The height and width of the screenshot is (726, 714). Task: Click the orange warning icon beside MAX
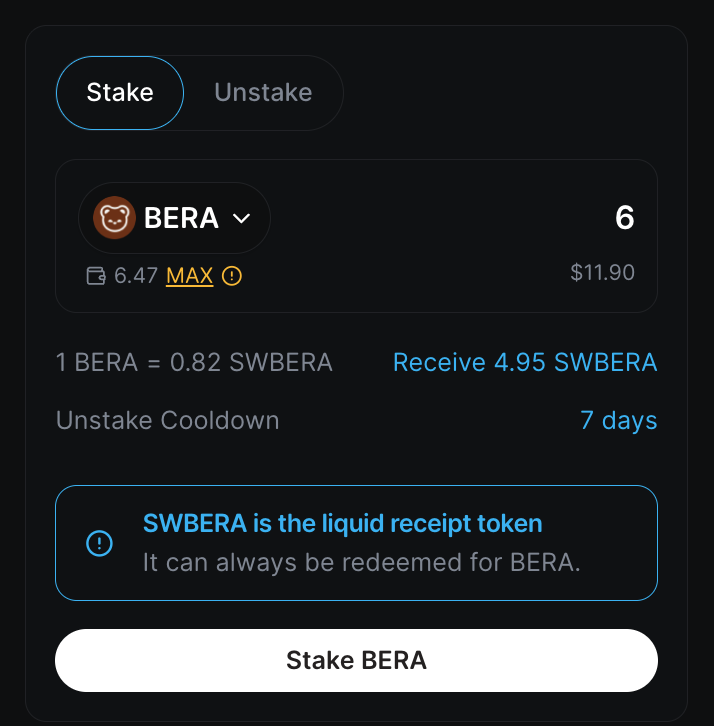(231, 276)
